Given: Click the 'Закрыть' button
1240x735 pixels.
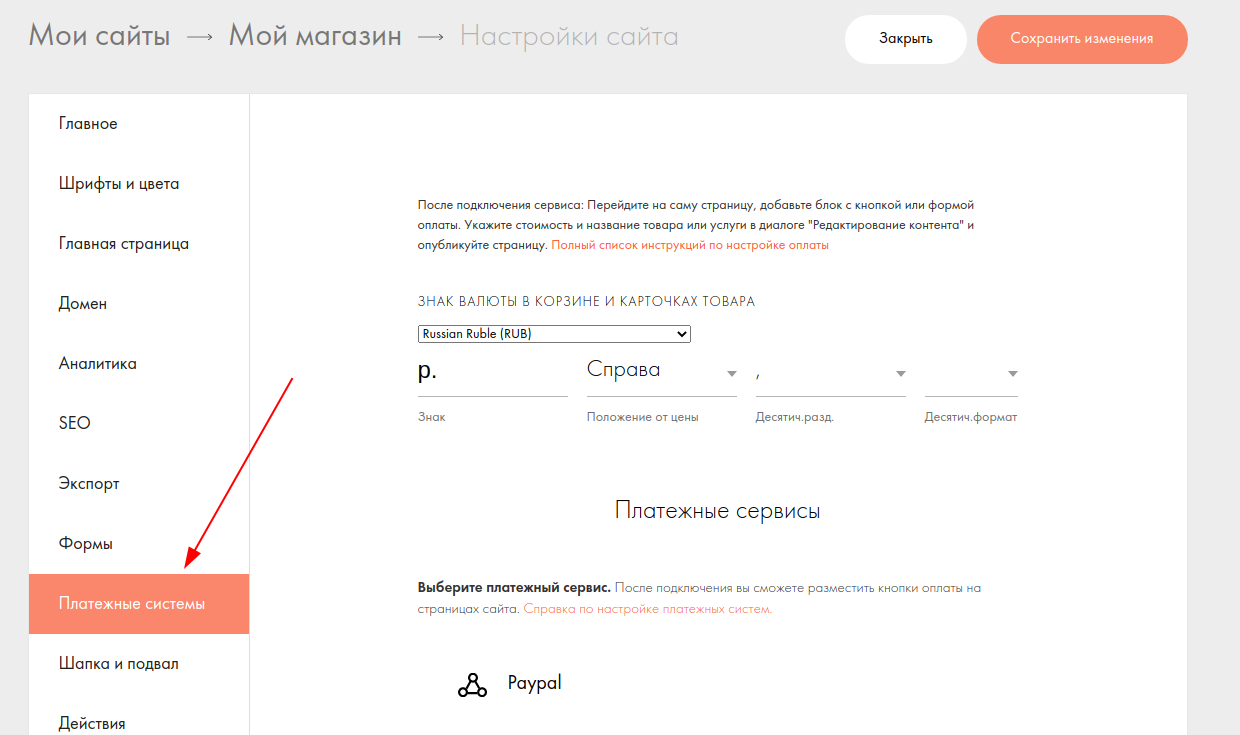Looking at the screenshot, I should [905, 39].
